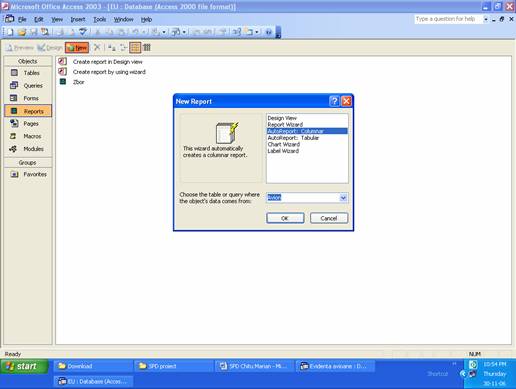Open the Toolbar Options chevron
516x389 pixels.
point(278,32)
